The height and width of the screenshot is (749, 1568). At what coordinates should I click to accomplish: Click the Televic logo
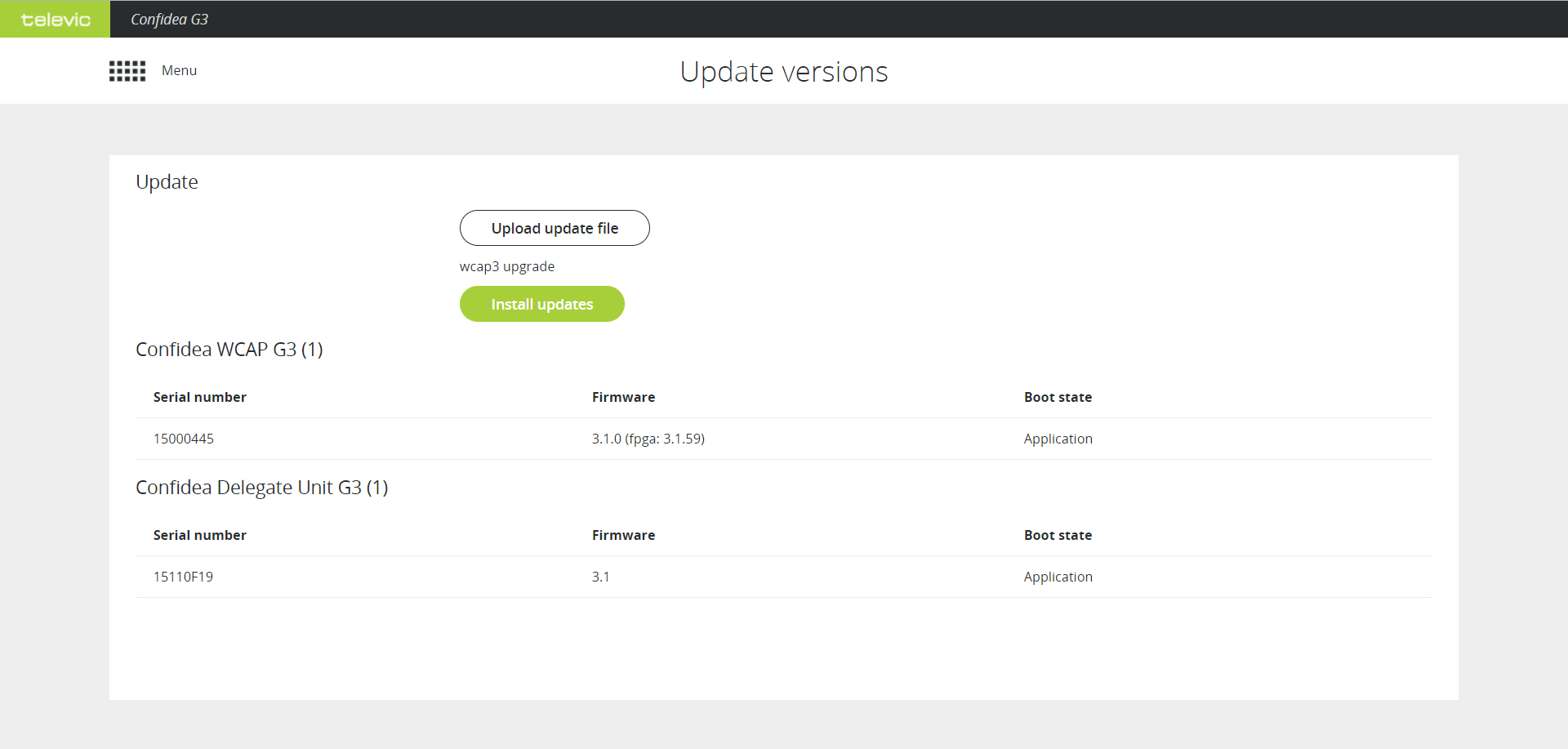56,20
